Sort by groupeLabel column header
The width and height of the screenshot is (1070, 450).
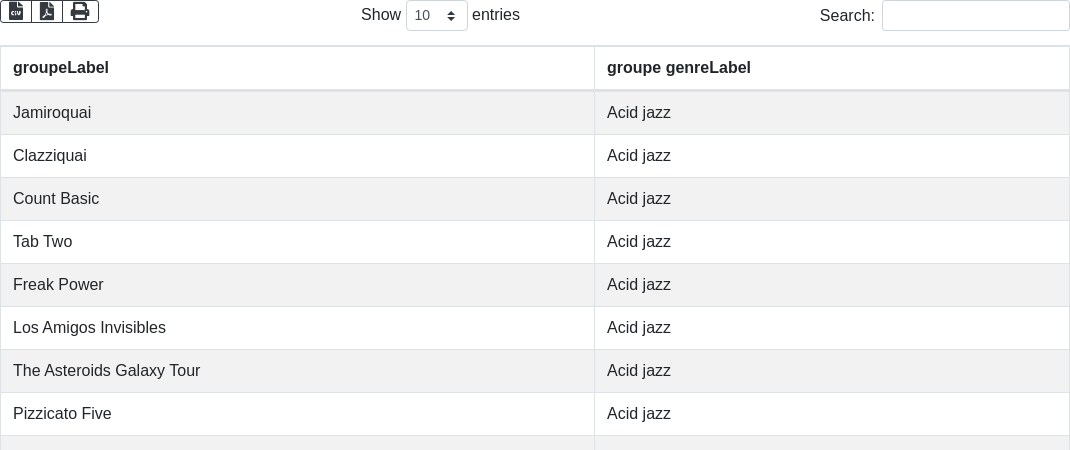point(61,68)
